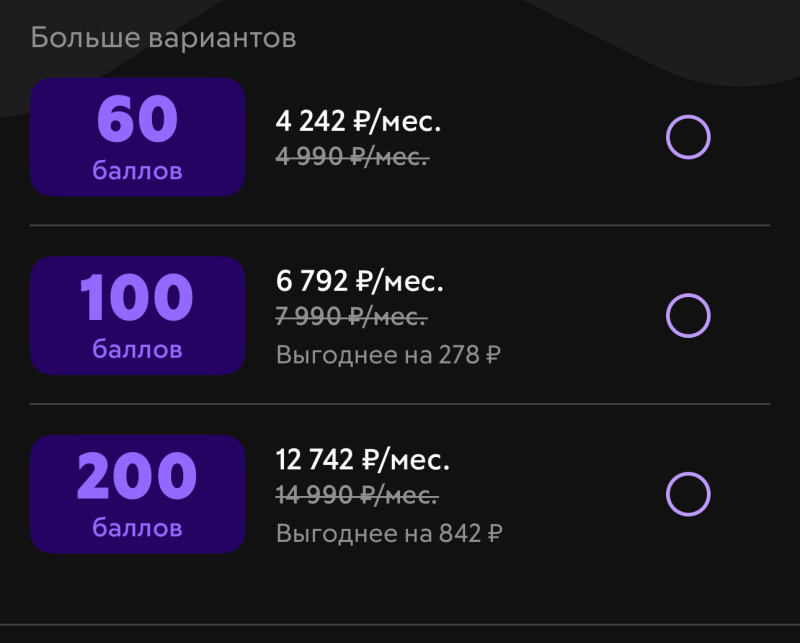Viewport: 800px width, 643px height.
Task: Click the crossed-out 7 990 ₽/мес. price
Action: (352, 316)
